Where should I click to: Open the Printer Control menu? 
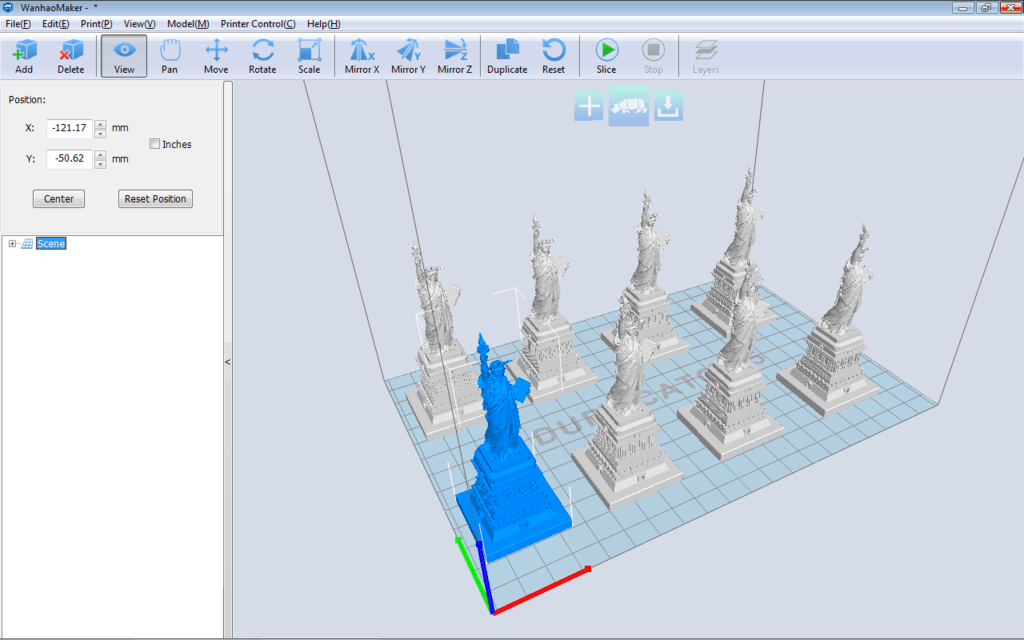[258, 24]
